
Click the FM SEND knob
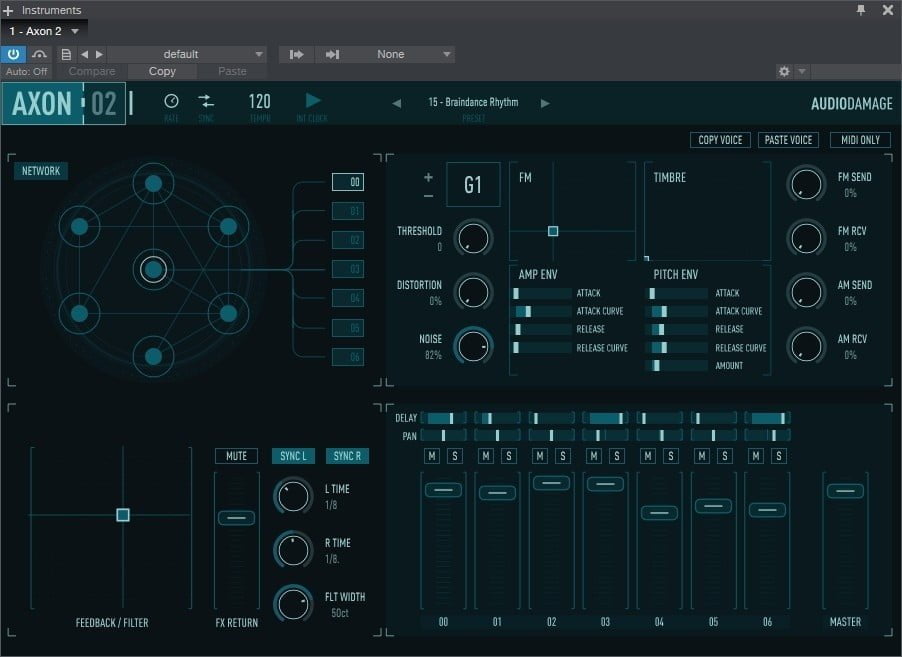(x=807, y=184)
